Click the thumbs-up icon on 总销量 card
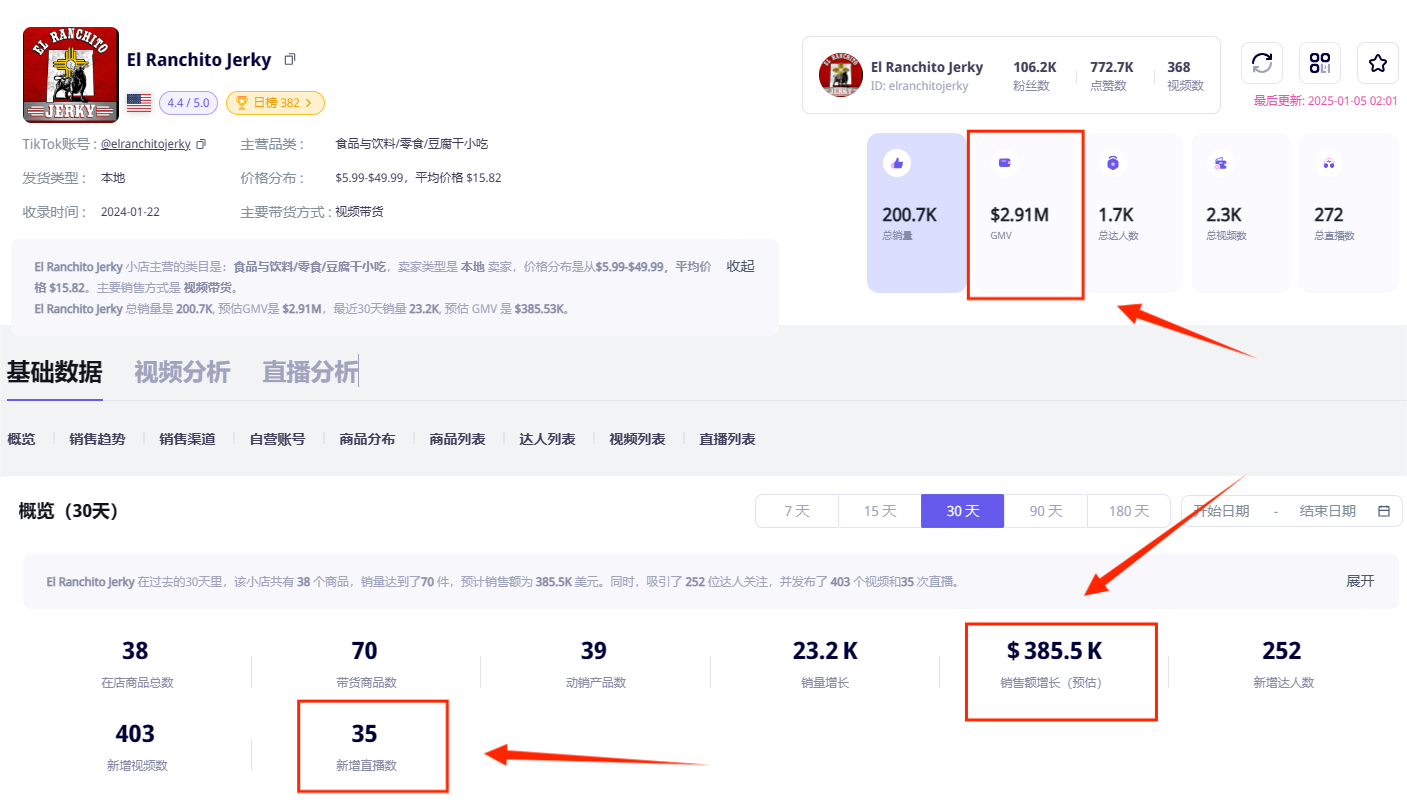The image size is (1407, 803). coord(897,163)
